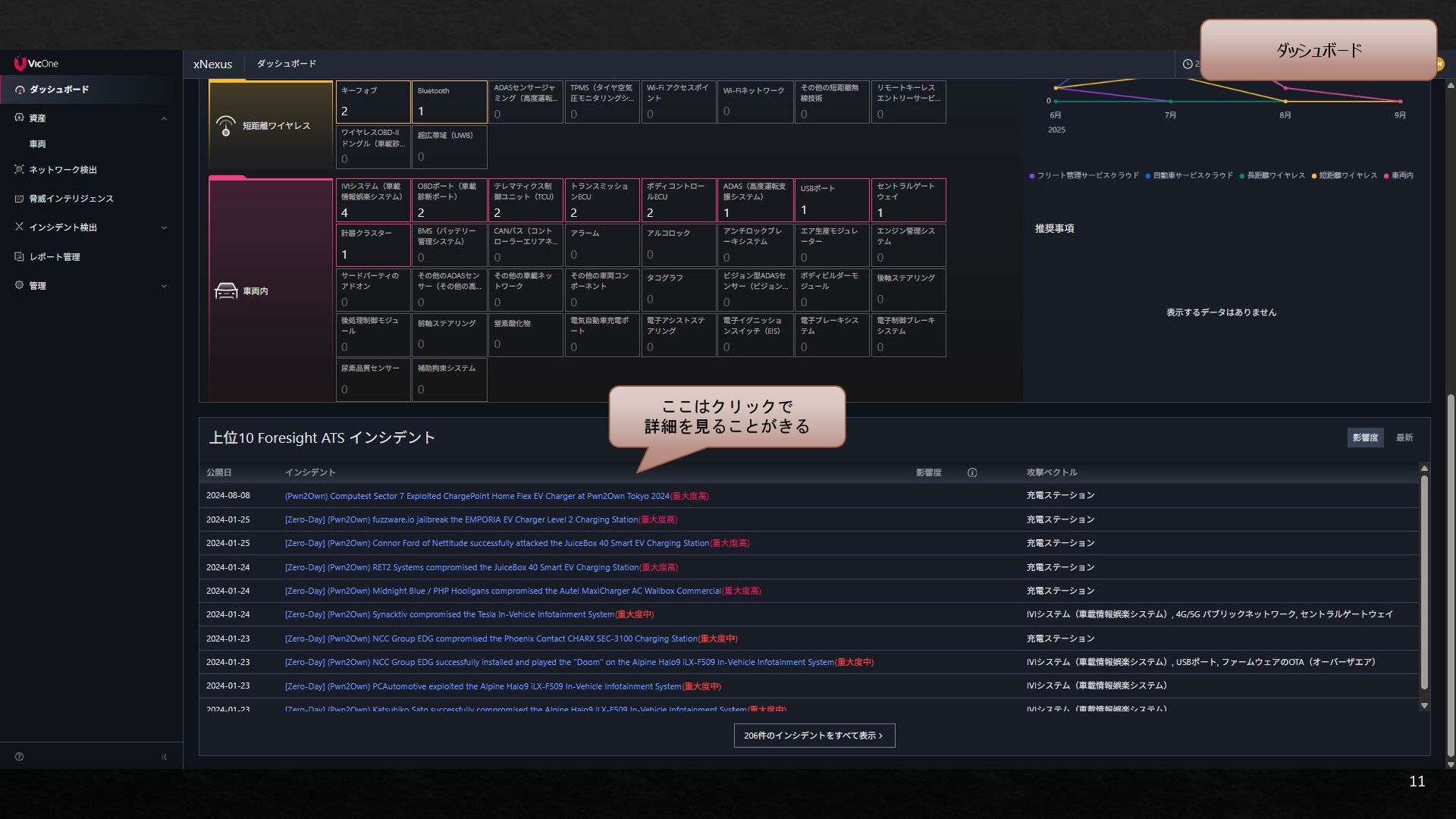Click the in-vehicle car icon
The image size is (1456, 819).
pos(226,291)
